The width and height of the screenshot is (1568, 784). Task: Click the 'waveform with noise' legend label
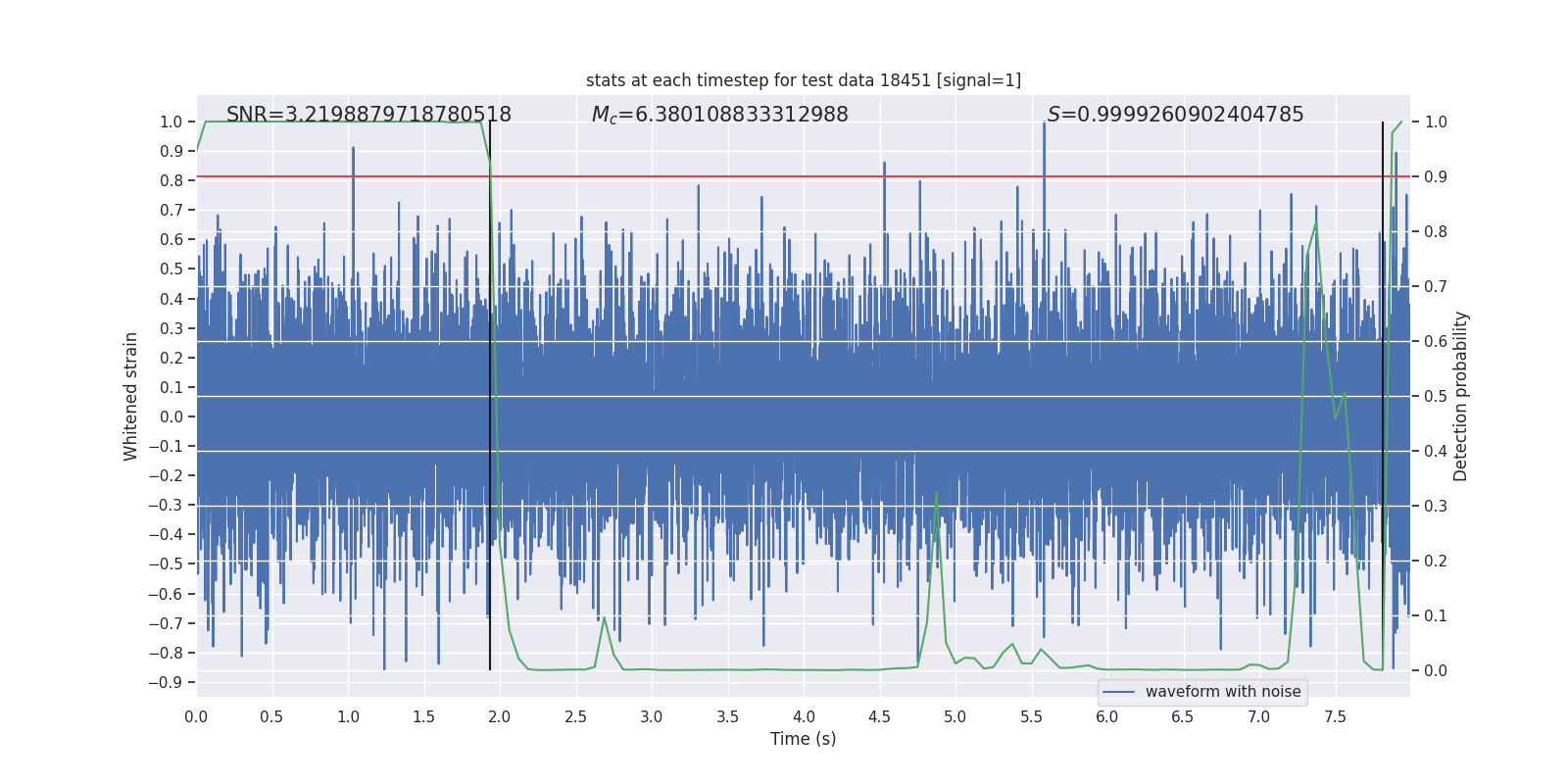pos(1222,692)
